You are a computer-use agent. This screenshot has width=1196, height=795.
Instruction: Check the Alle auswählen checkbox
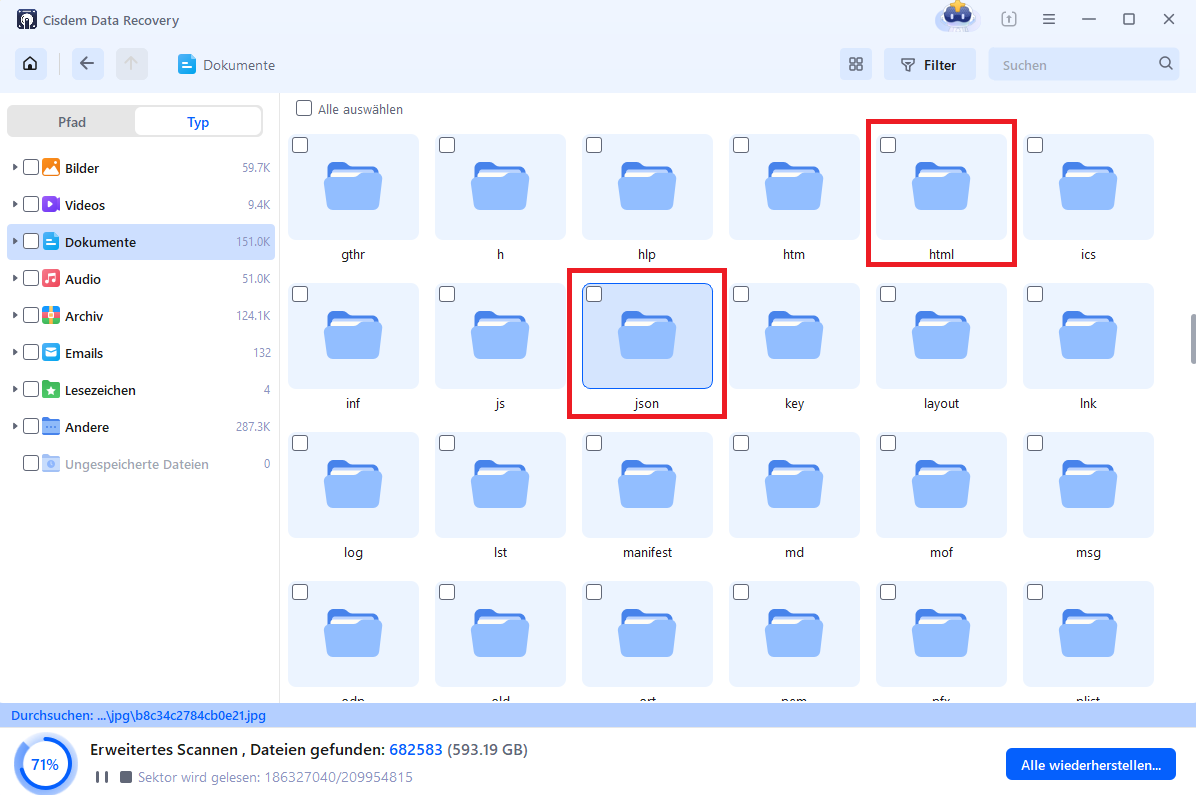(304, 108)
